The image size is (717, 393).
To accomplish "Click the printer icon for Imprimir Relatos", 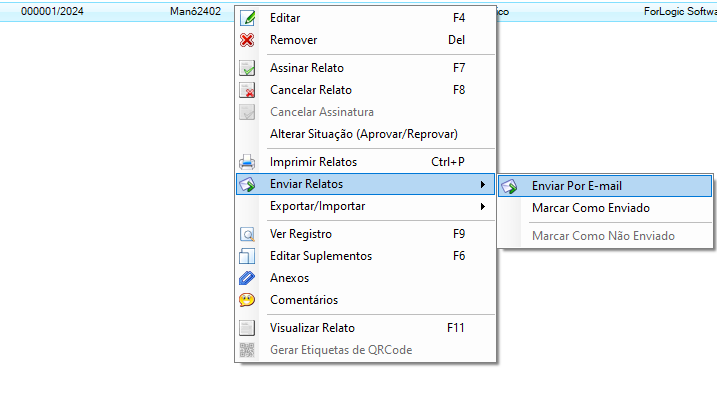I will pos(247,162).
